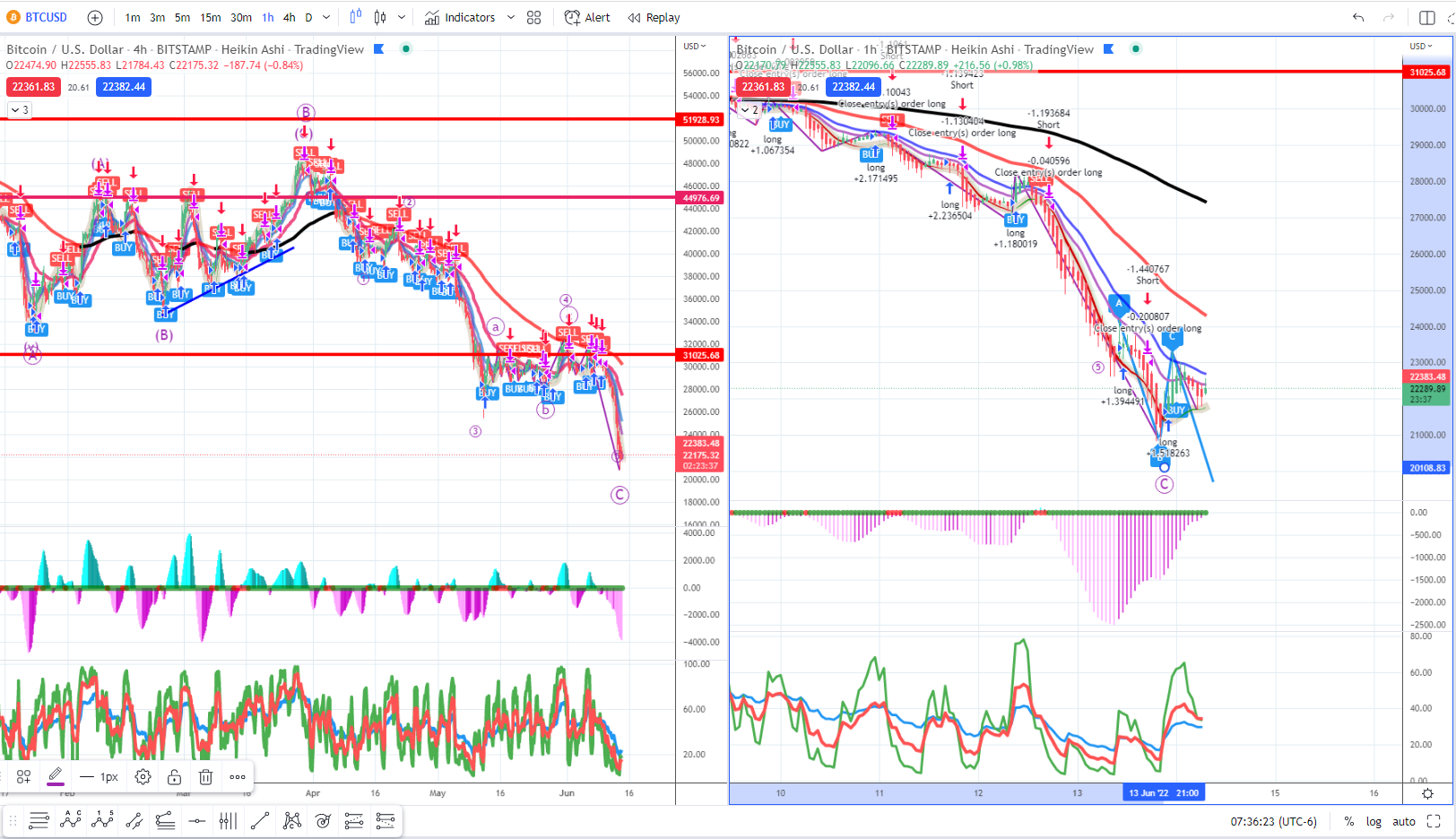Open timezone setting 07:36:23 (UTC-6)
Image resolution: width=1456 pixels, height=839 pixels.
pyautogui.click(x=1273, y=821)
